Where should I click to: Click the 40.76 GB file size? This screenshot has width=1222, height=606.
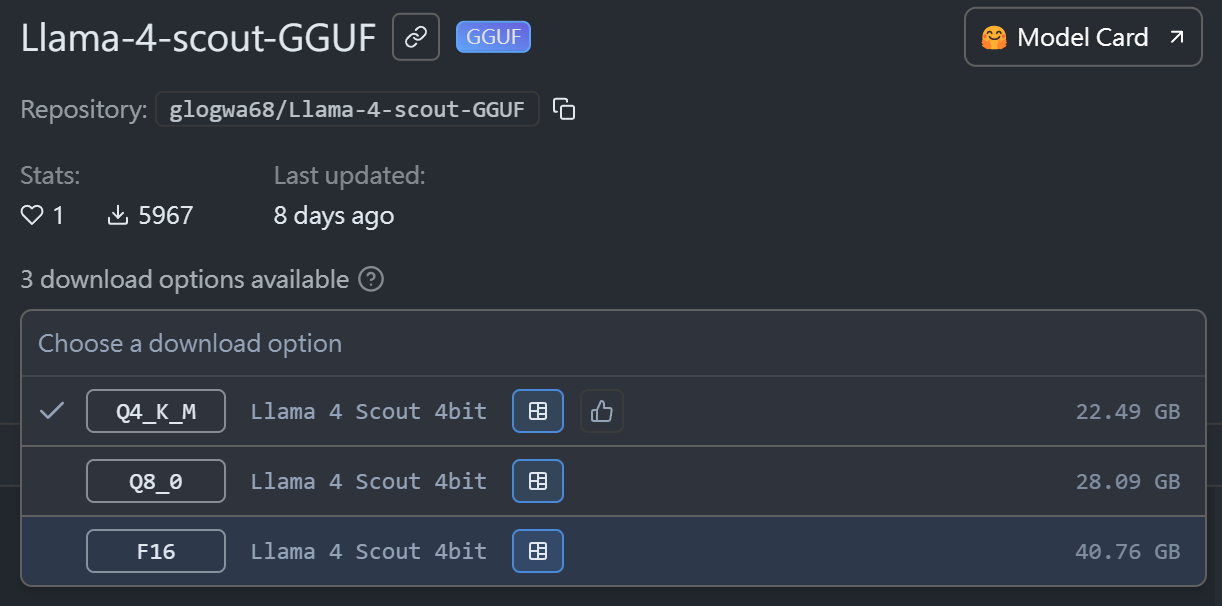tap(1127, 552)
